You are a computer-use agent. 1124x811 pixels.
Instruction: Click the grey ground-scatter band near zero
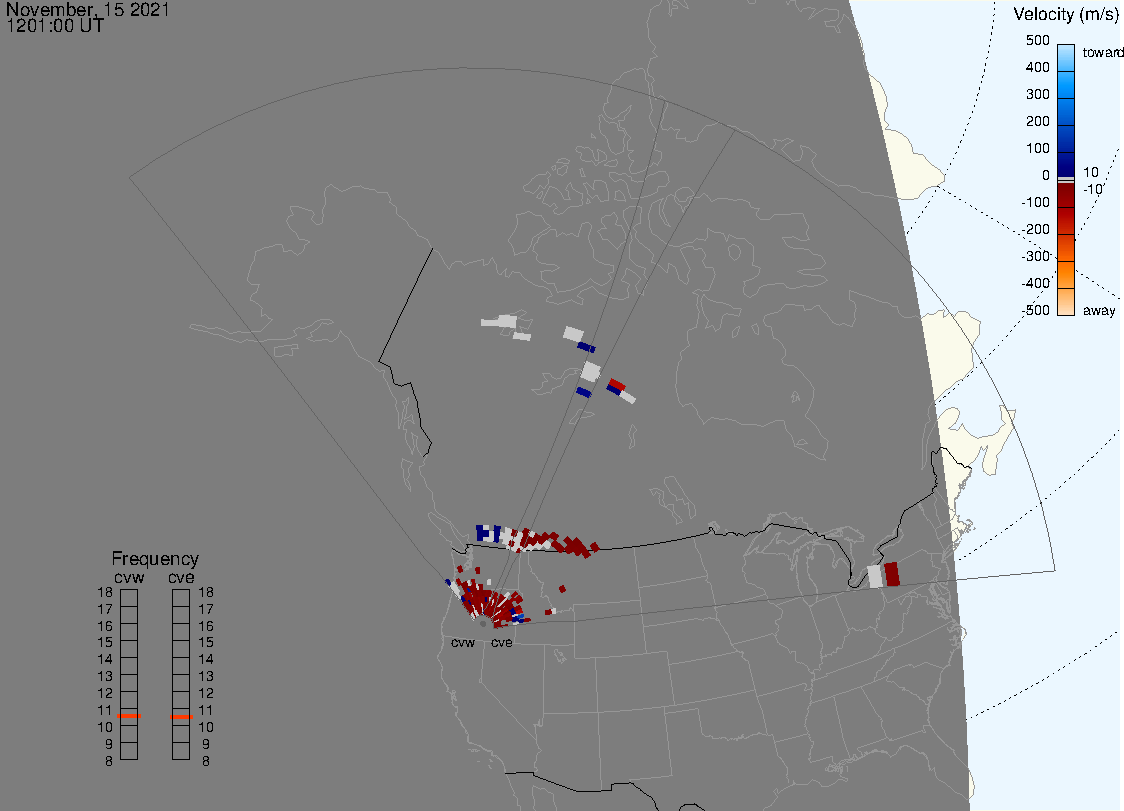point(1066,180)
